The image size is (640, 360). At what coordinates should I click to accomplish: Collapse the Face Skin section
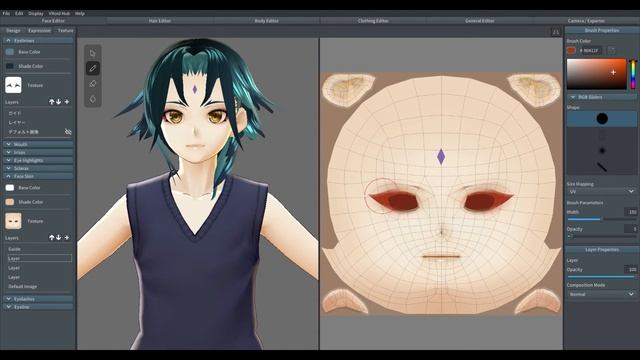coord(38,176)
